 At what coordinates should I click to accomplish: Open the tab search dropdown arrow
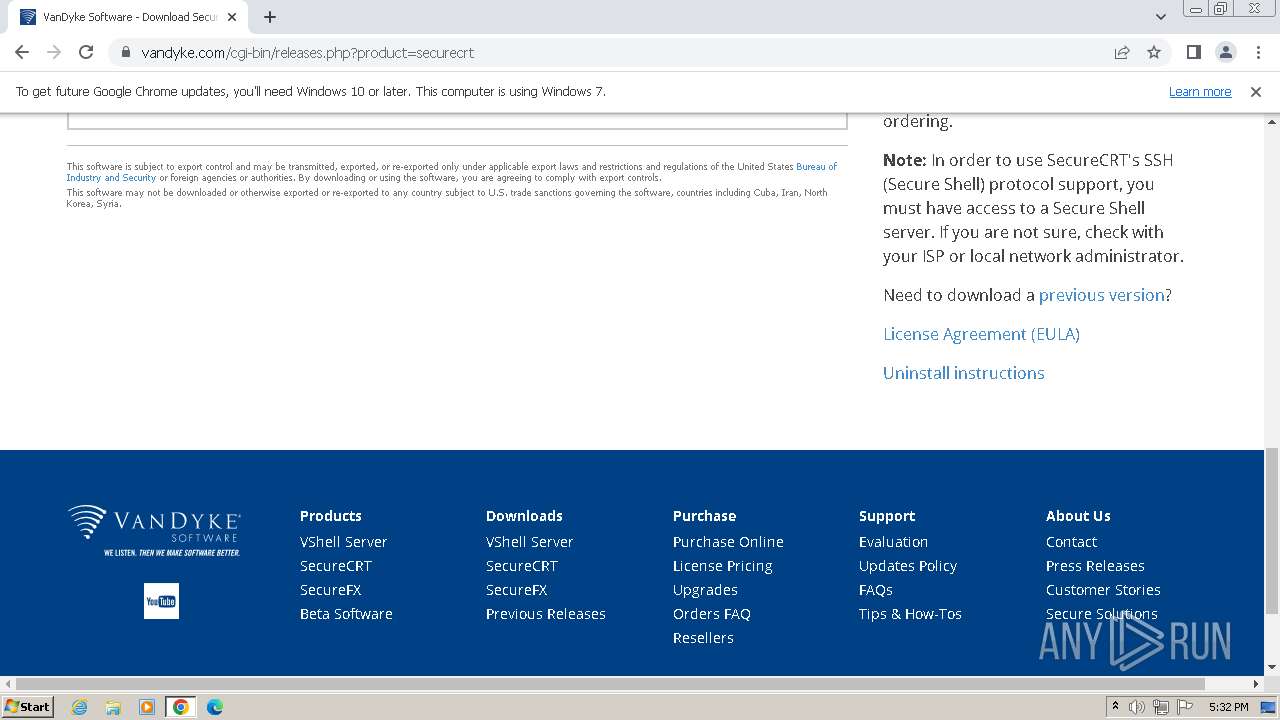1160,17
